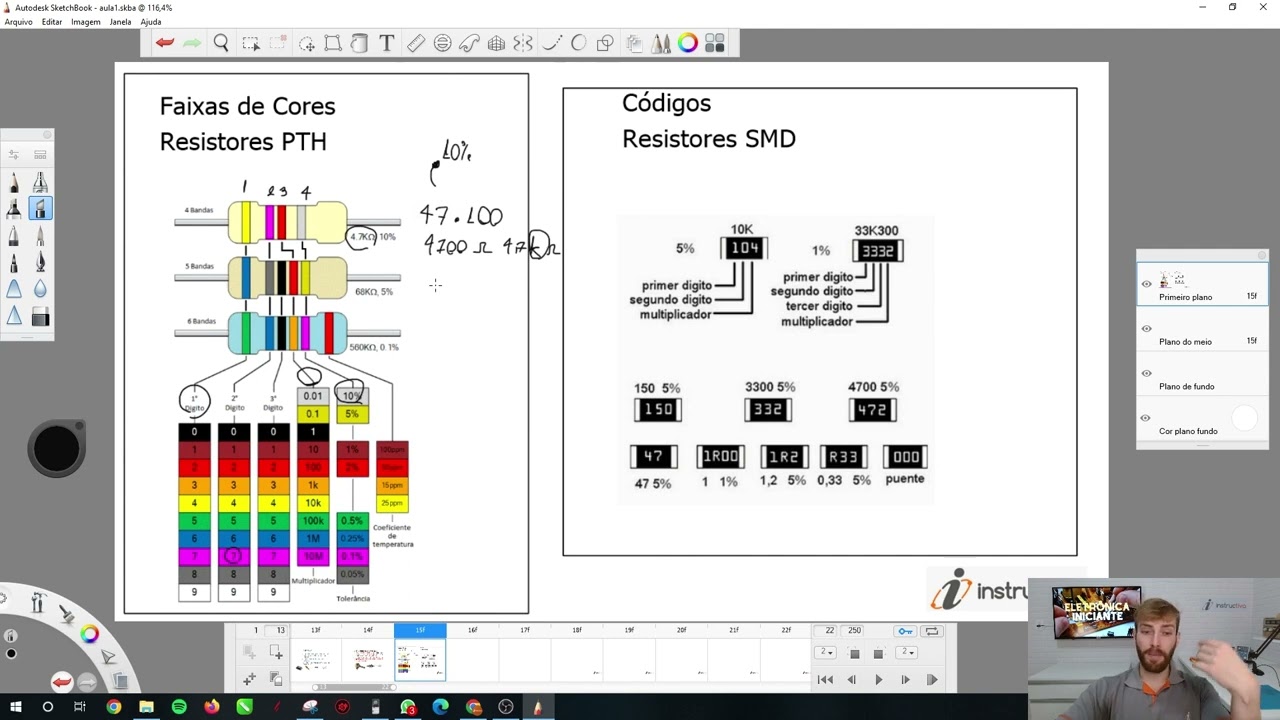
Task: Click the green Redo arrow
Action: point(192,43)
